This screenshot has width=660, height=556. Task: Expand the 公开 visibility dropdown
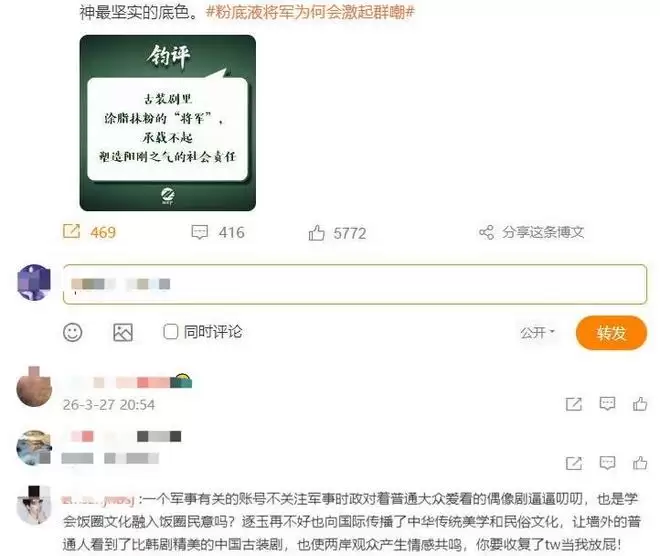(538, 333)
